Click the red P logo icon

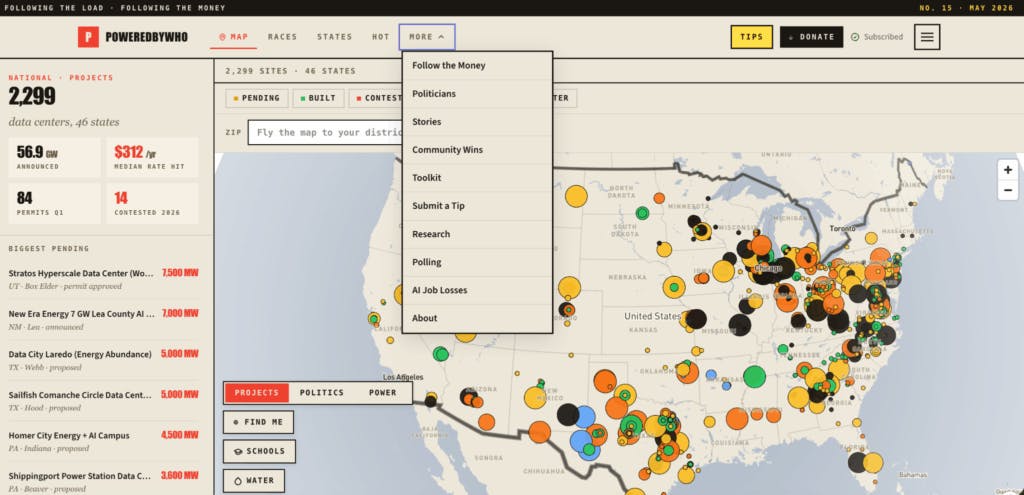tap(88, 37)
